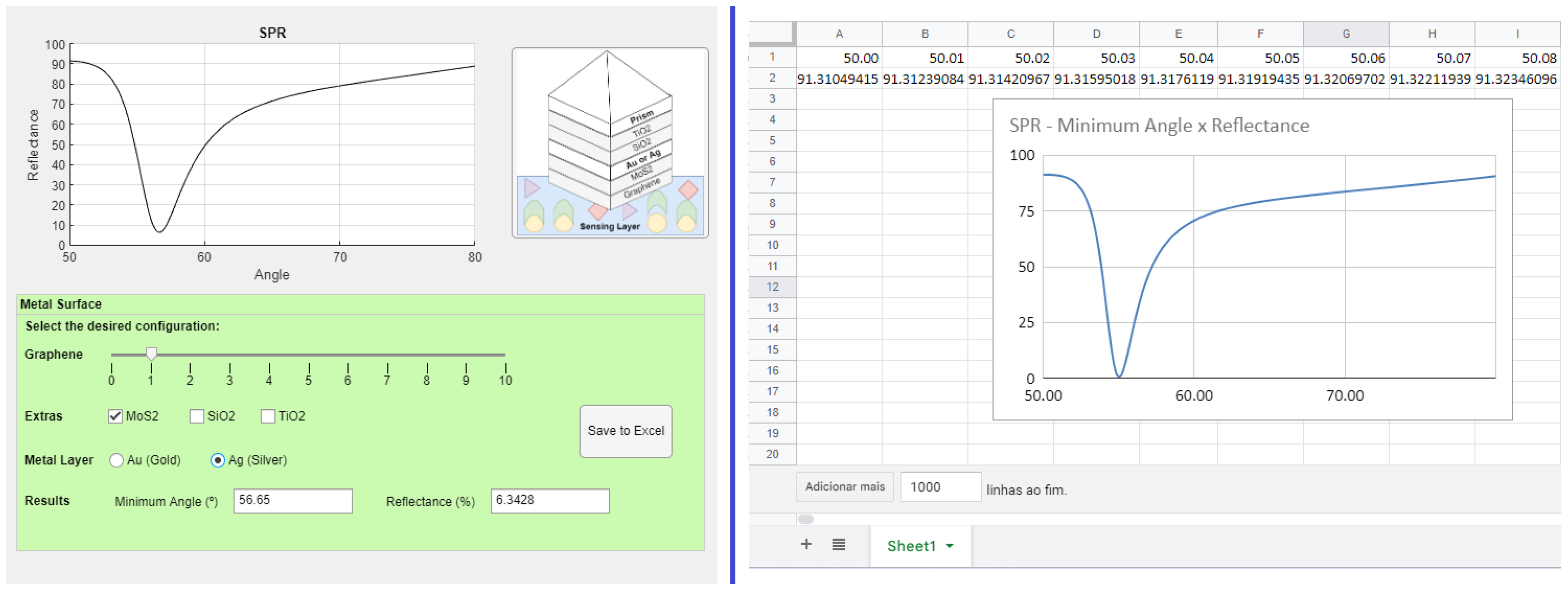Enable the SiO2 checkbox
Viewport: 1568px width, 593px height.
[197, 417]
